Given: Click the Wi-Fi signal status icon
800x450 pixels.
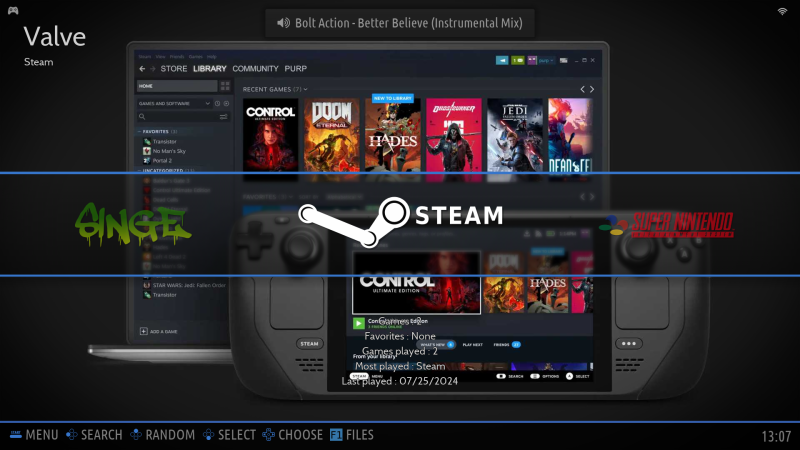Looking at the screenshot, I should tap(782, 11).
